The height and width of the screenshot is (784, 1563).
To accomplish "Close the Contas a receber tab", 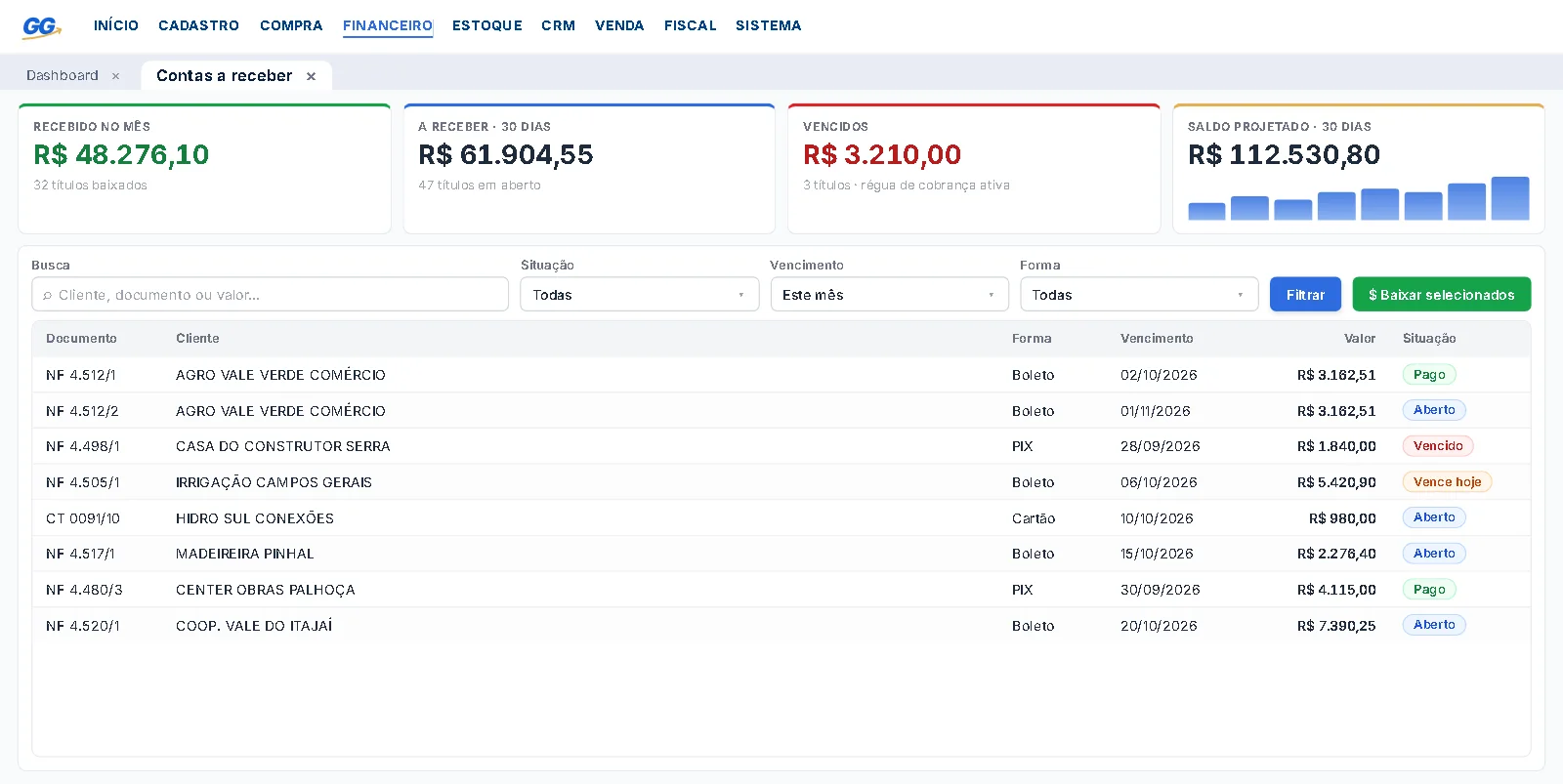I will (311, 76).
